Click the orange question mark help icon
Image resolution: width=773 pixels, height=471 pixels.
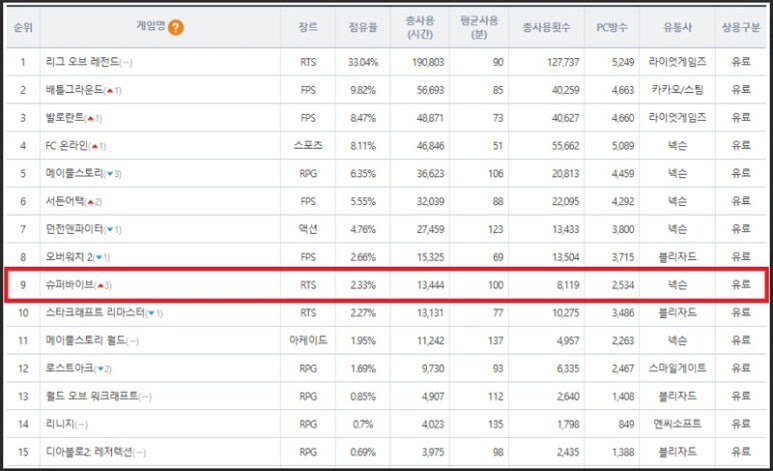tap(176, 27)
